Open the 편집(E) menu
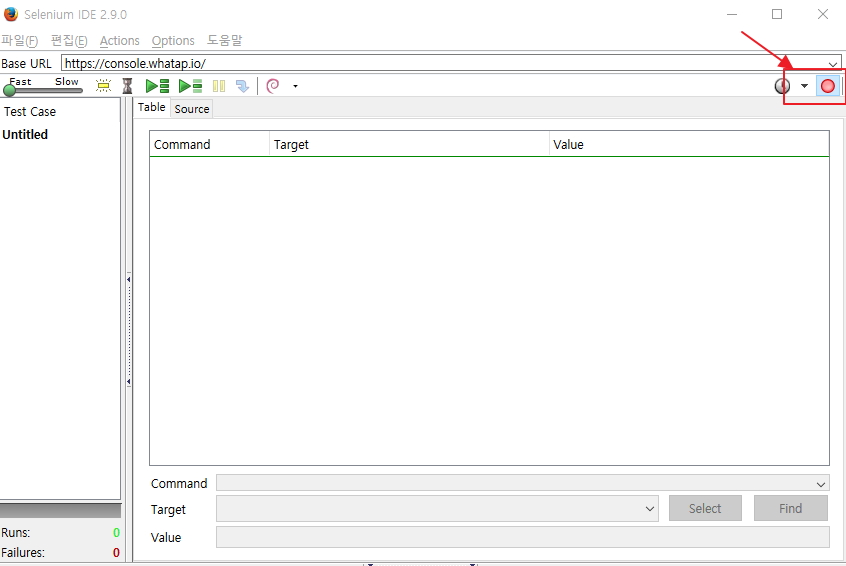Screen dimensions: 846x566 (69, 40)
